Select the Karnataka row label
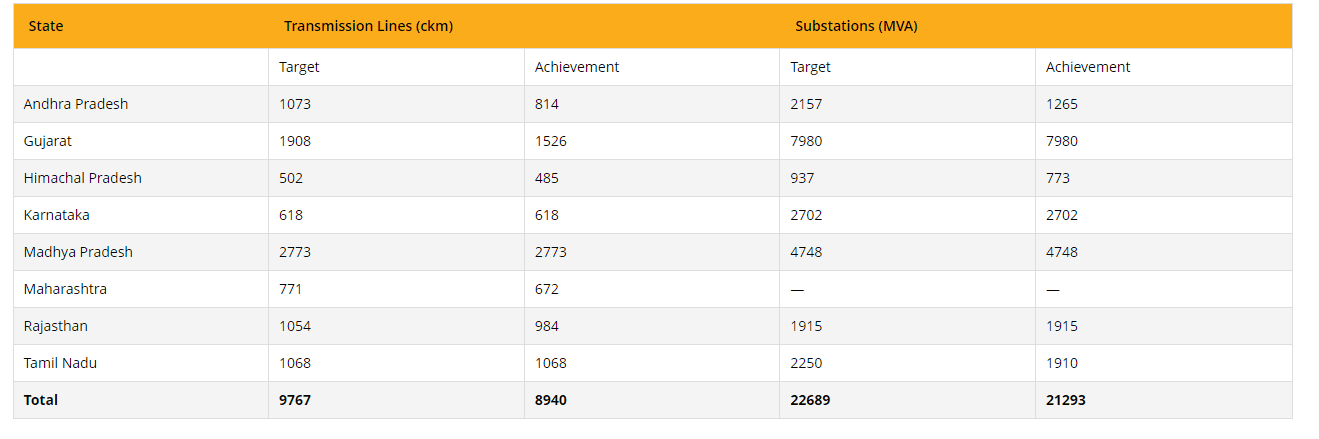Viewport: 1319px width, 439px height. [57, 215]
